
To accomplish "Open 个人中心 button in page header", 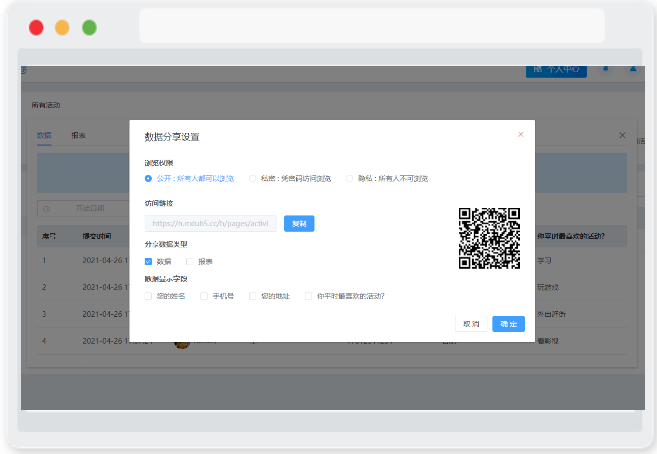I will click(556, 70).
